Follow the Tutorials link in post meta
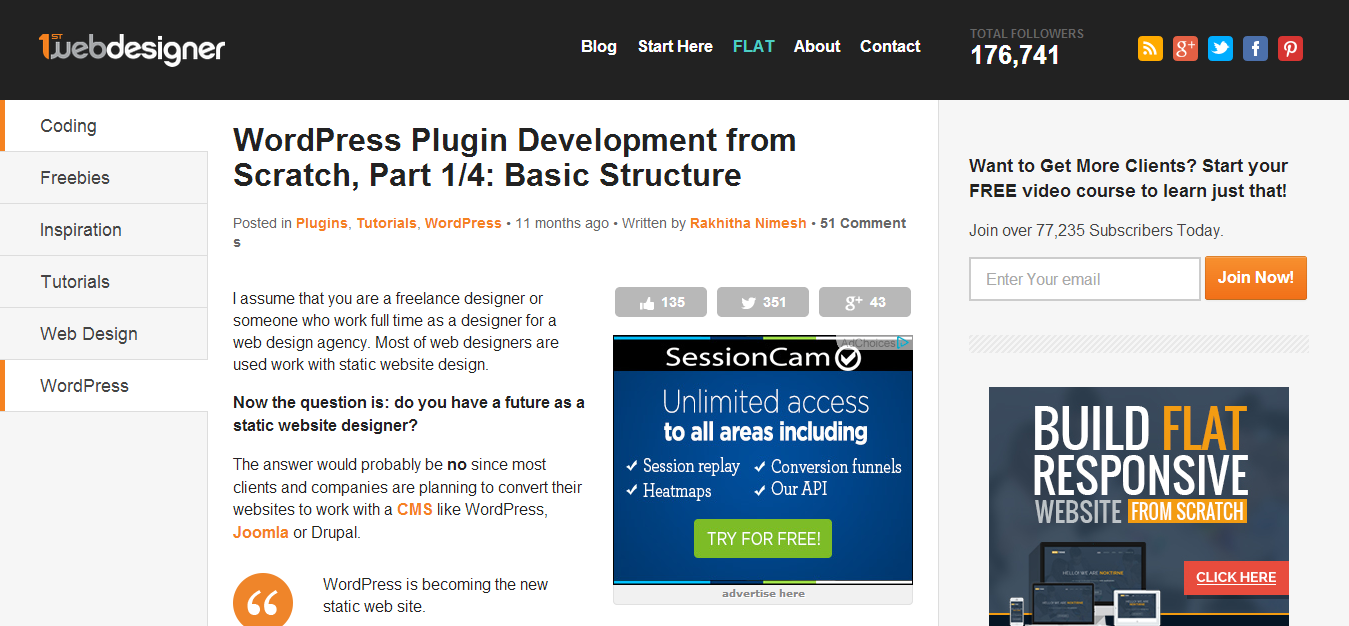This screenshot has height=626, width=1349. 386,223
